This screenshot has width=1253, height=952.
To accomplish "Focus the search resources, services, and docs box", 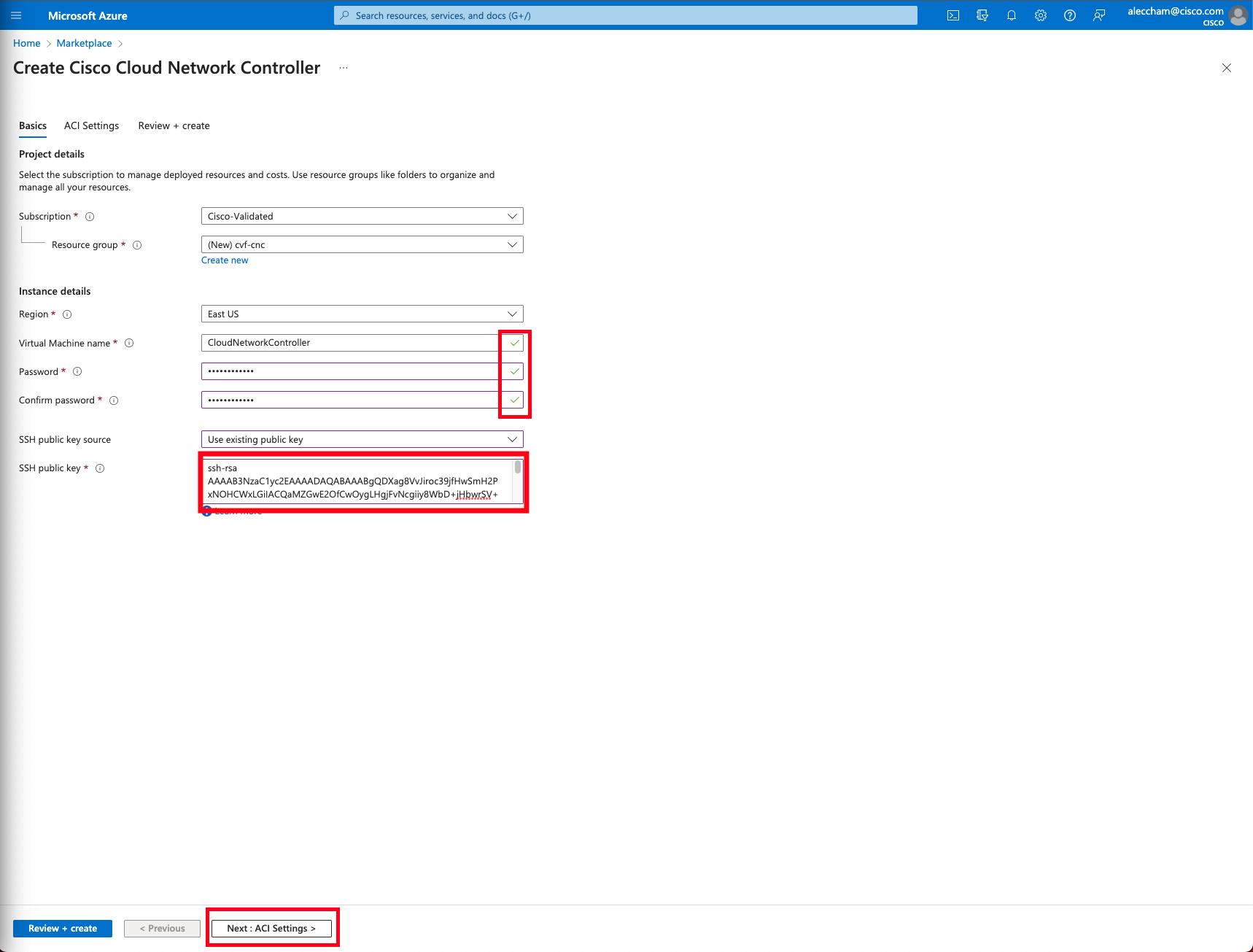I will tap(626, 15).
